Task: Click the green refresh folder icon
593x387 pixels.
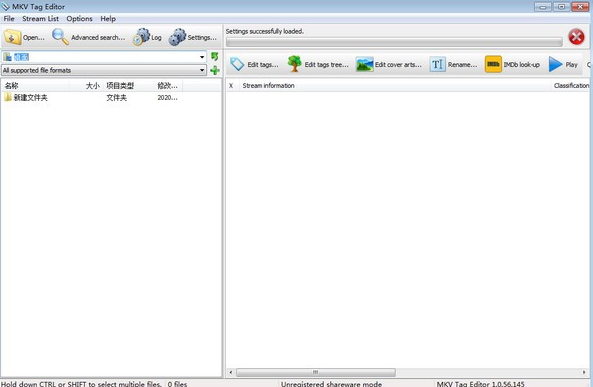Action: coord(215,57)
